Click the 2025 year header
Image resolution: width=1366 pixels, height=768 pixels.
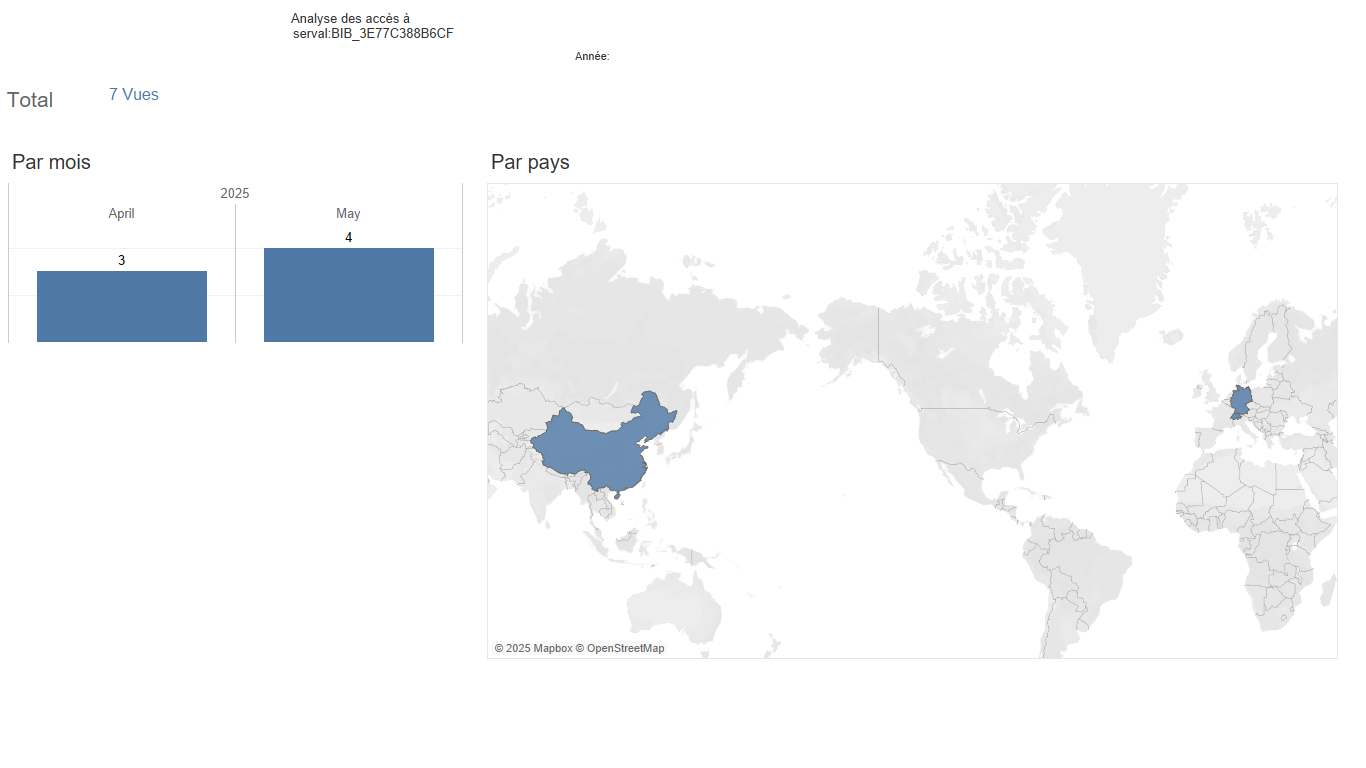[235, 193]
